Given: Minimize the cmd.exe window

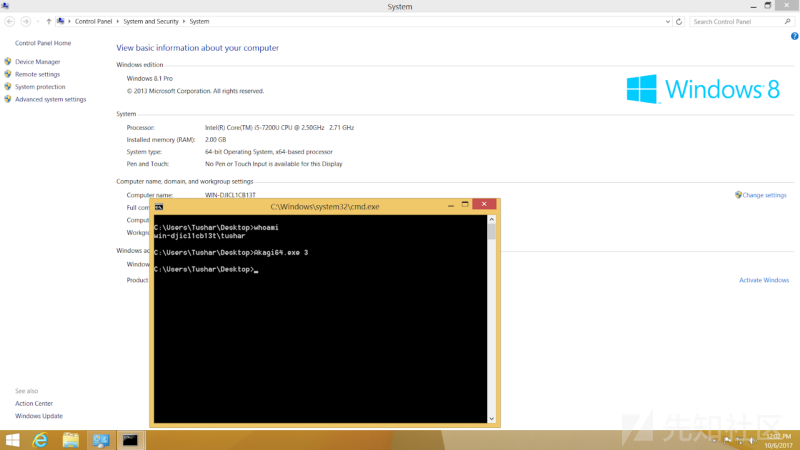Looking at the screenshot, I should coord(451,205).
